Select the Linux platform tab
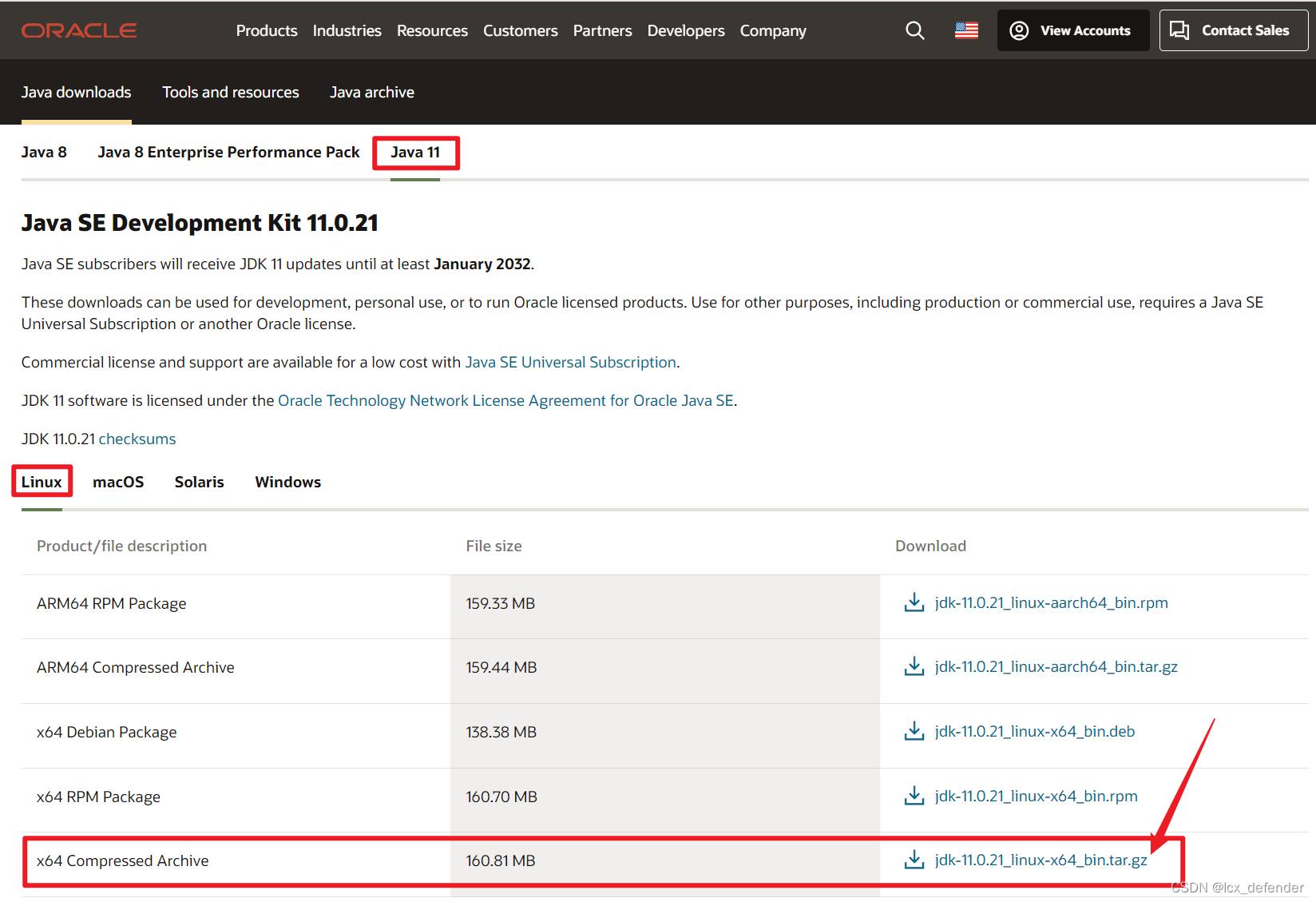Viewport: 1316px width, 902px height. (x=42, y=482)
